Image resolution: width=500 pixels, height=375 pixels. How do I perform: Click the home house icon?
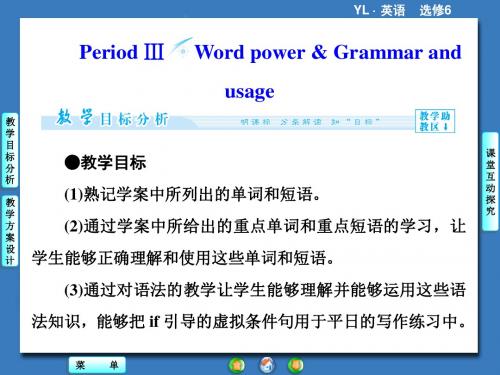tap(267, 365)
